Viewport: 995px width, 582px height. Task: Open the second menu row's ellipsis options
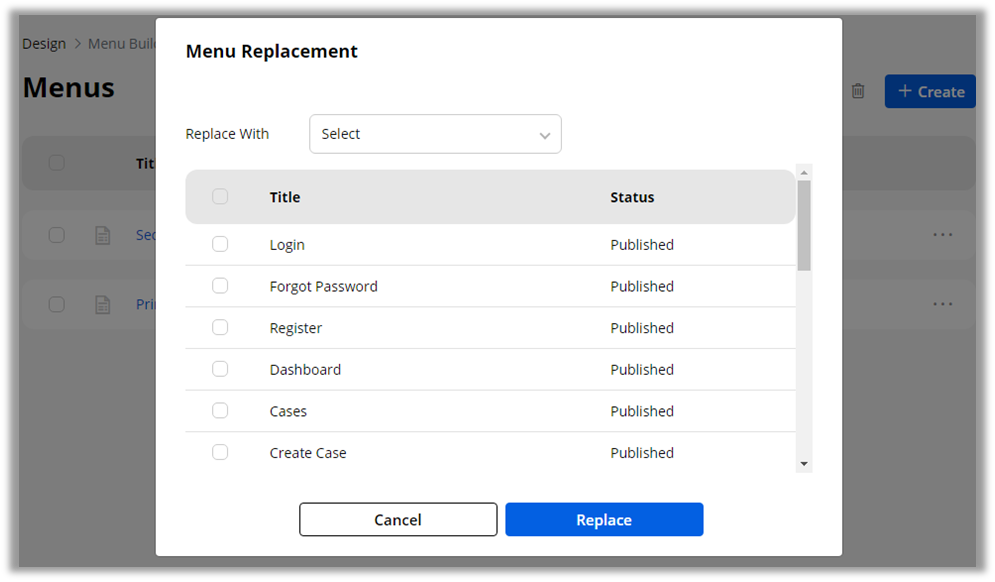(x=942, y=304)
